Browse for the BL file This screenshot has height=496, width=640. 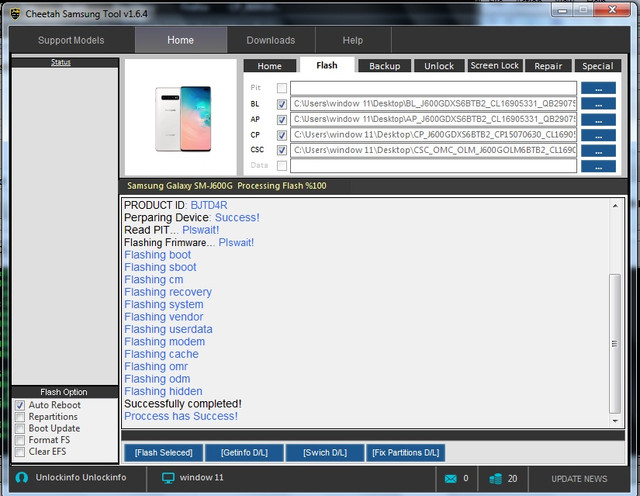[x=598, y=104]
